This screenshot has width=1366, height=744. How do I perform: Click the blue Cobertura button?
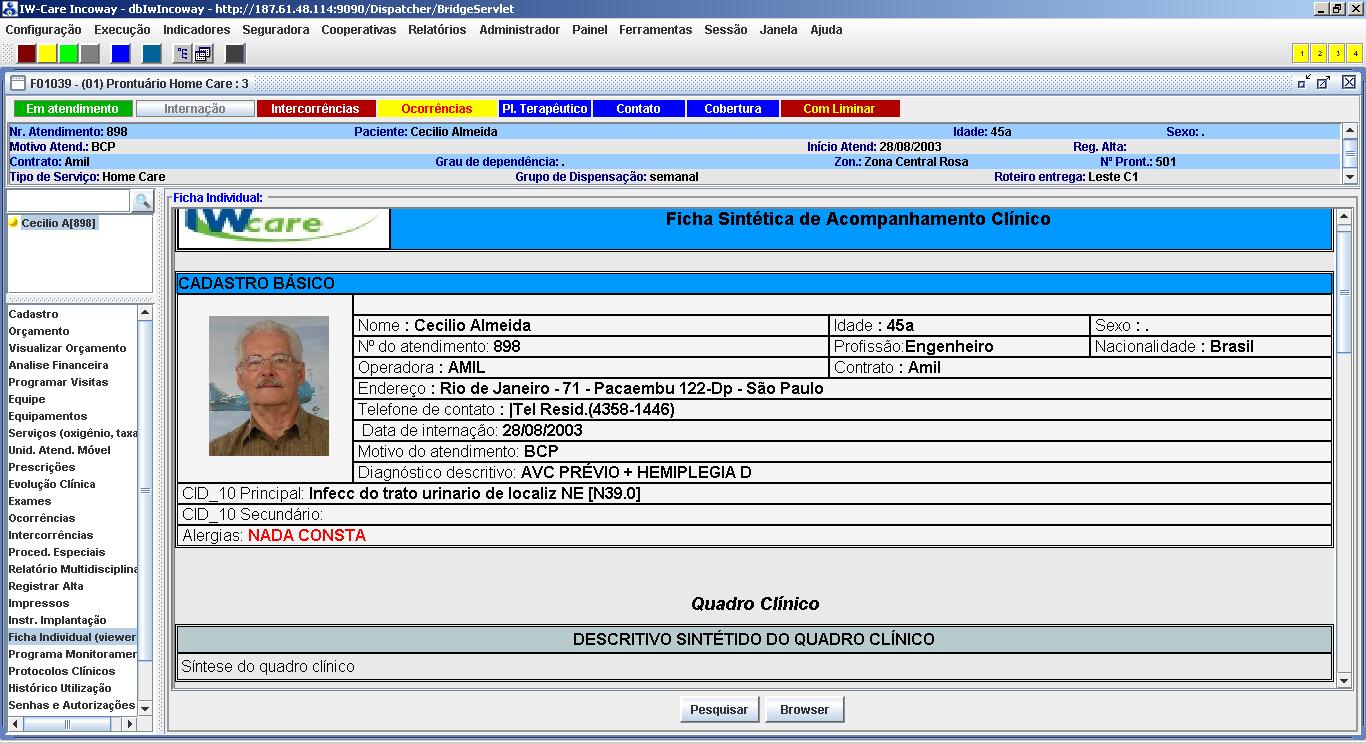[733, 109]
